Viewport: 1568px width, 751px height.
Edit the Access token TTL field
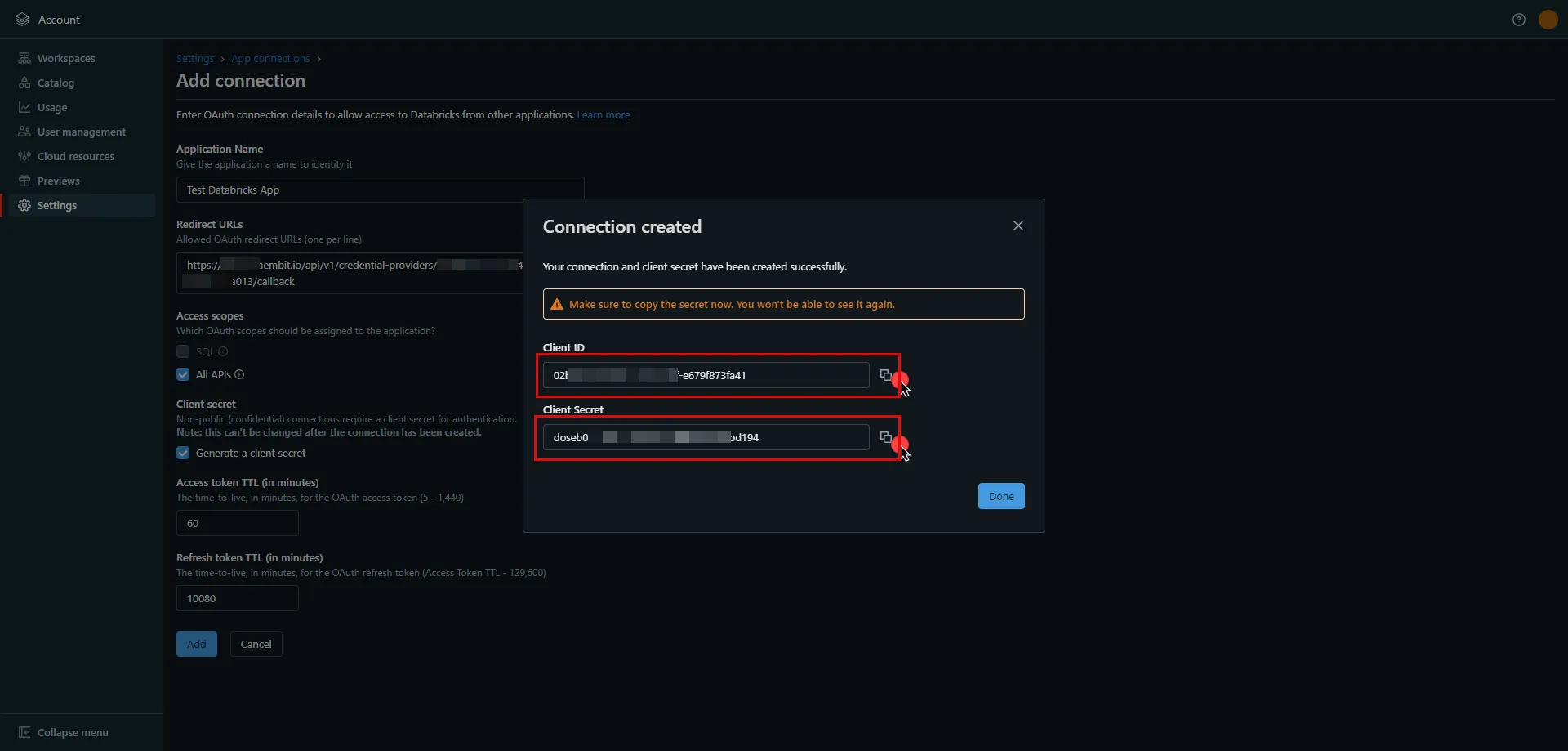[x=237, y=523]
